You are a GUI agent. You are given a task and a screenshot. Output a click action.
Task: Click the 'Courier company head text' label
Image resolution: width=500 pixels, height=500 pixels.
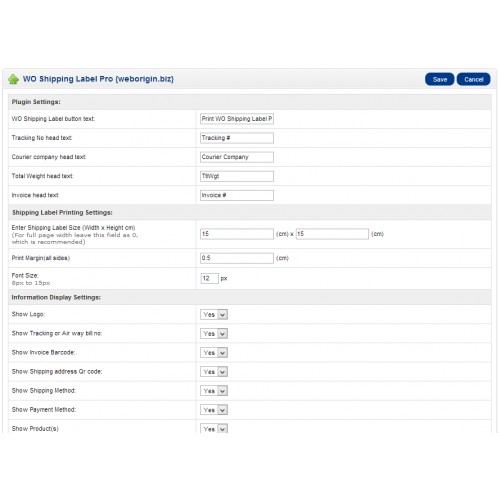(x=49, y=157)
